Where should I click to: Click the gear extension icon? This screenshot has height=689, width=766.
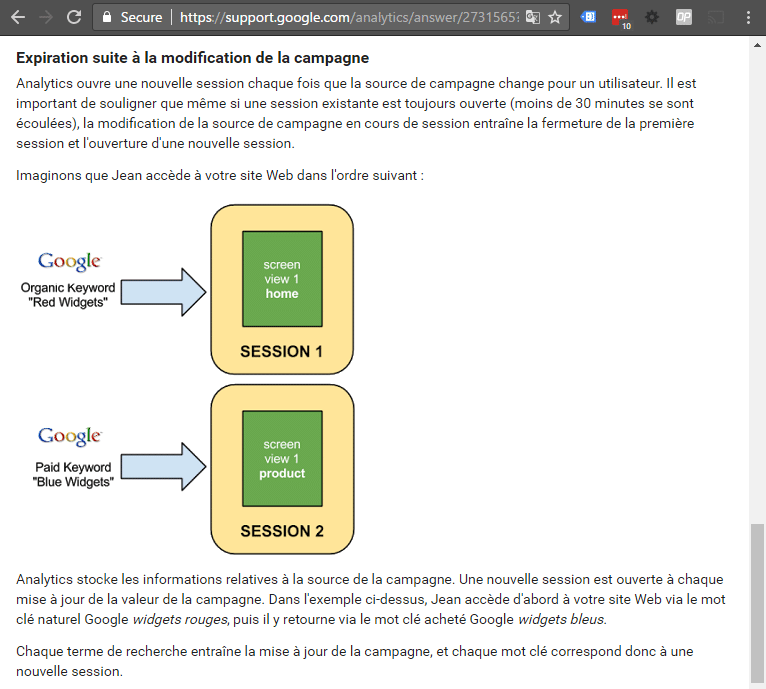click(652, 17)
